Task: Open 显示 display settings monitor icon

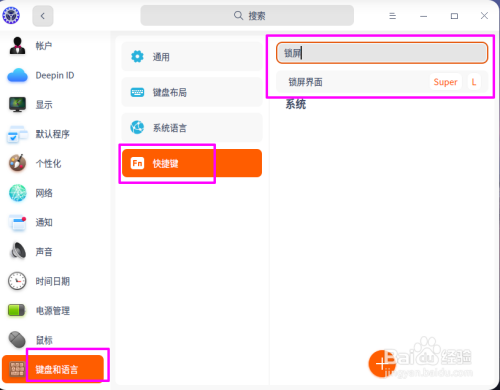Action: pos(17,105)
